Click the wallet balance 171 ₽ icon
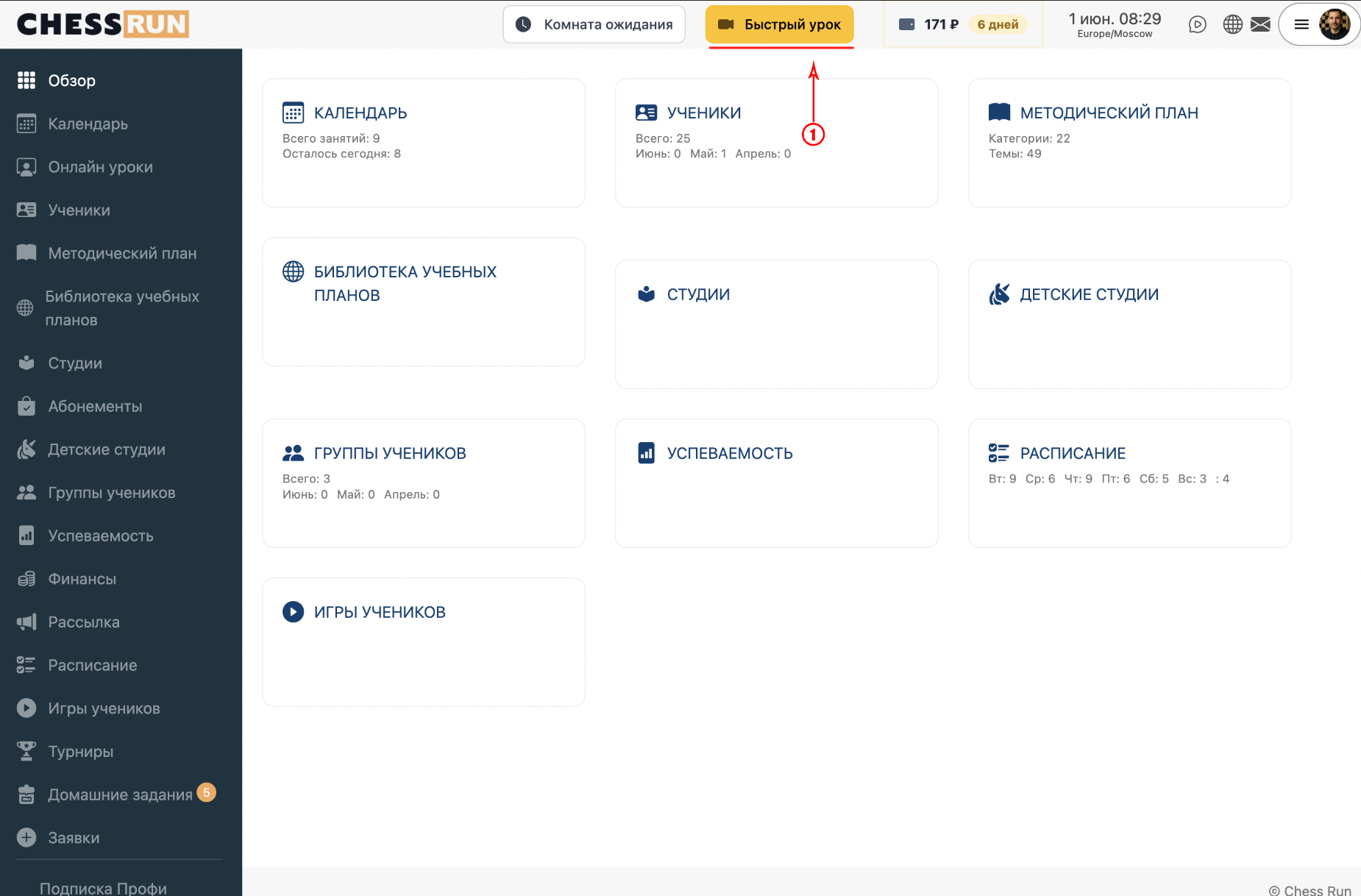The height and width of the screenshot is (896, 1361). (x=907, y=24)
